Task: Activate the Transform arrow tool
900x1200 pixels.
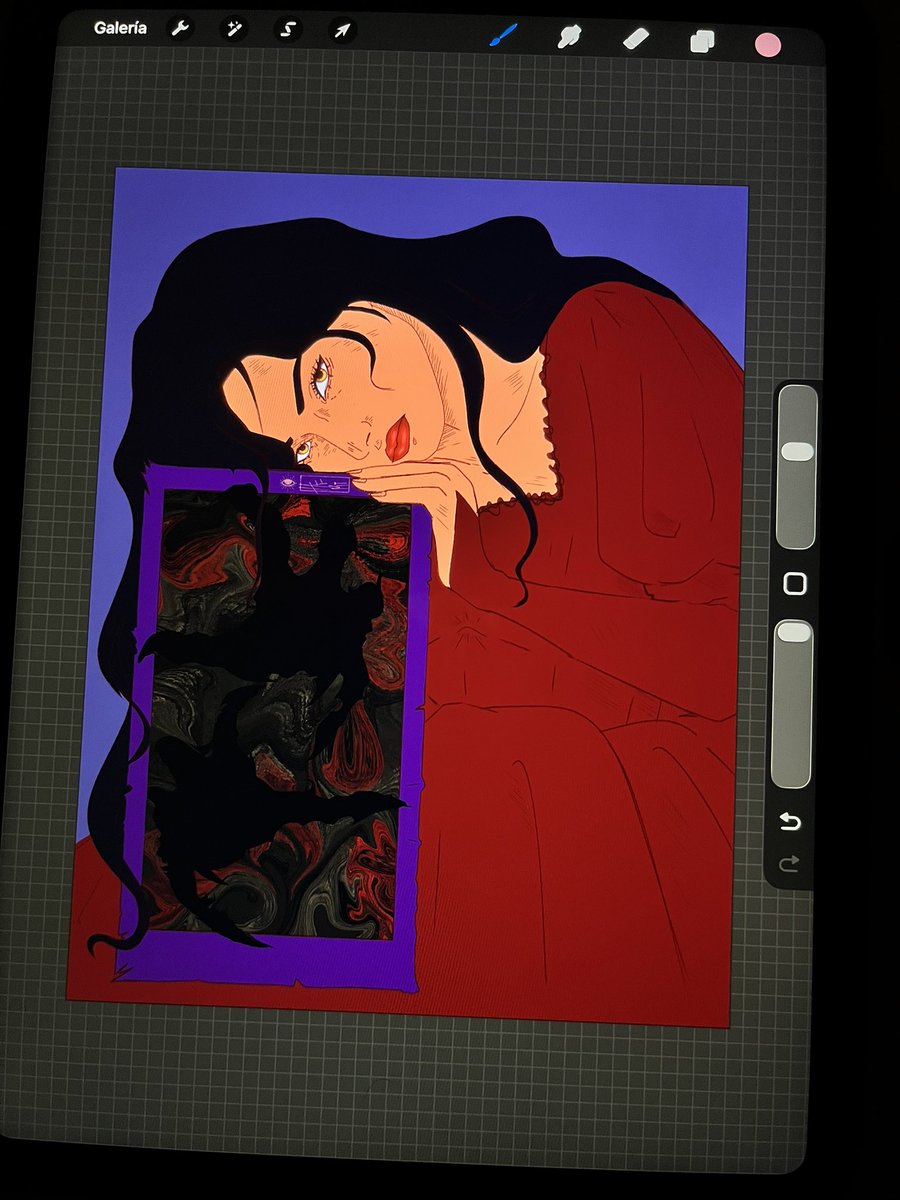Action: [x=342, y=31]
